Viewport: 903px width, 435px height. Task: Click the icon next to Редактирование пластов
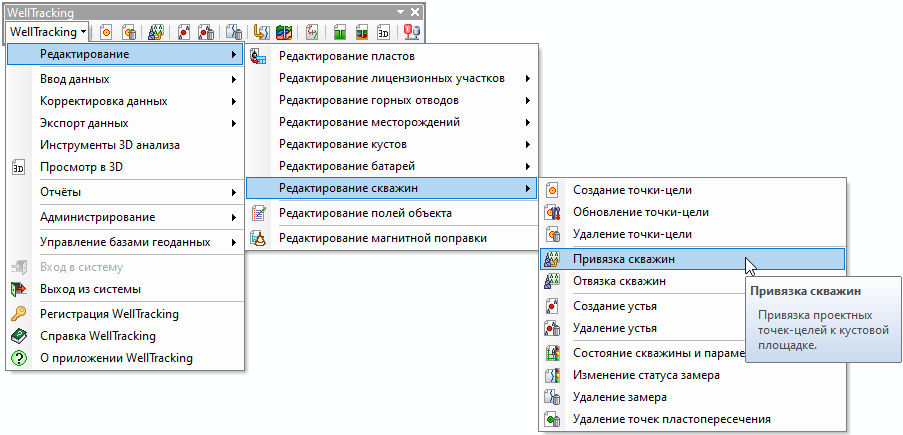259,56
